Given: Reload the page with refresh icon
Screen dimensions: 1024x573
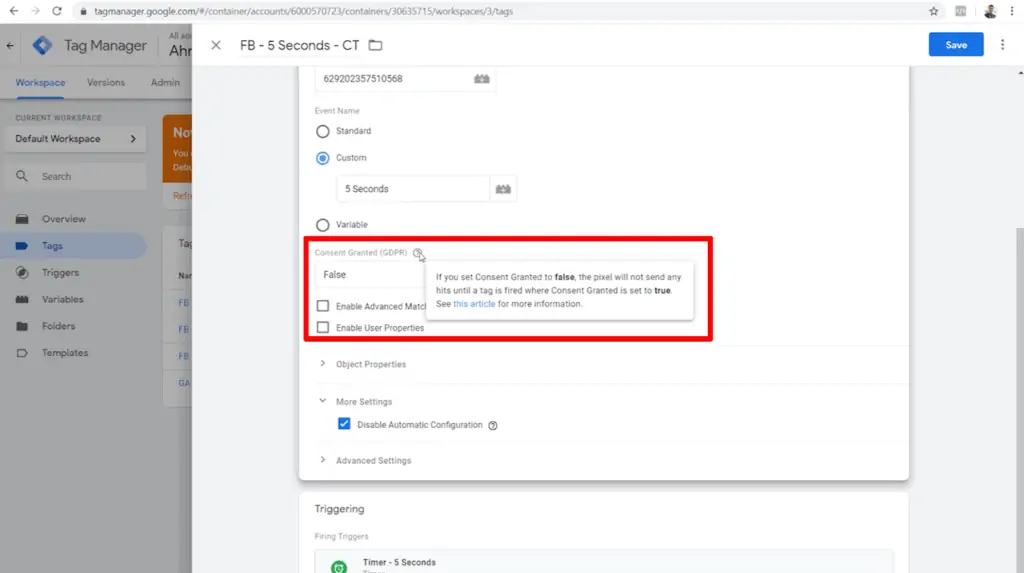Looking at the screenshot, I should pyautogui.click(x=57, y=11).
